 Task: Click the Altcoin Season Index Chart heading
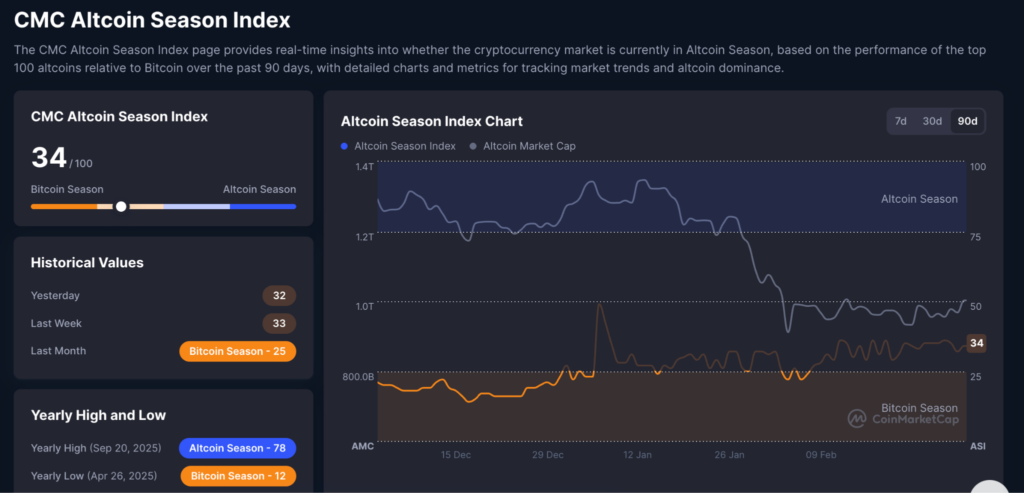(431, 121)
